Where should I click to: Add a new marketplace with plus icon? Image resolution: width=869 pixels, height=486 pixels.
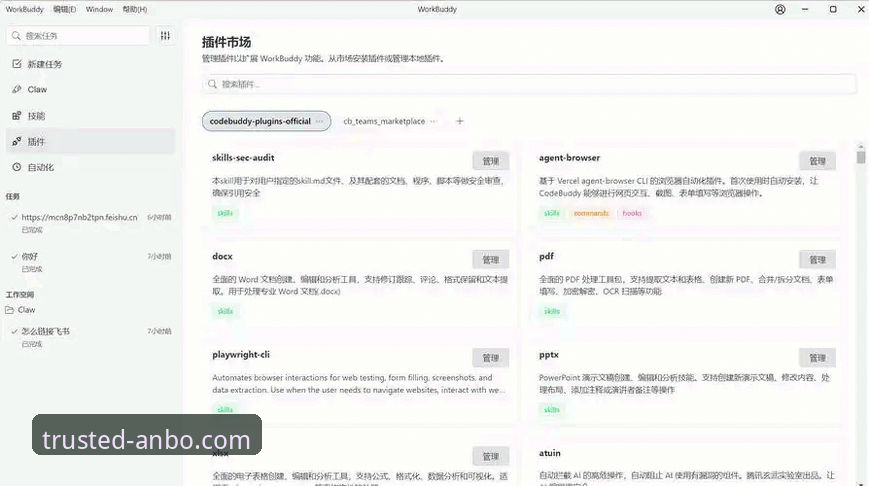(x=459, y=121)
